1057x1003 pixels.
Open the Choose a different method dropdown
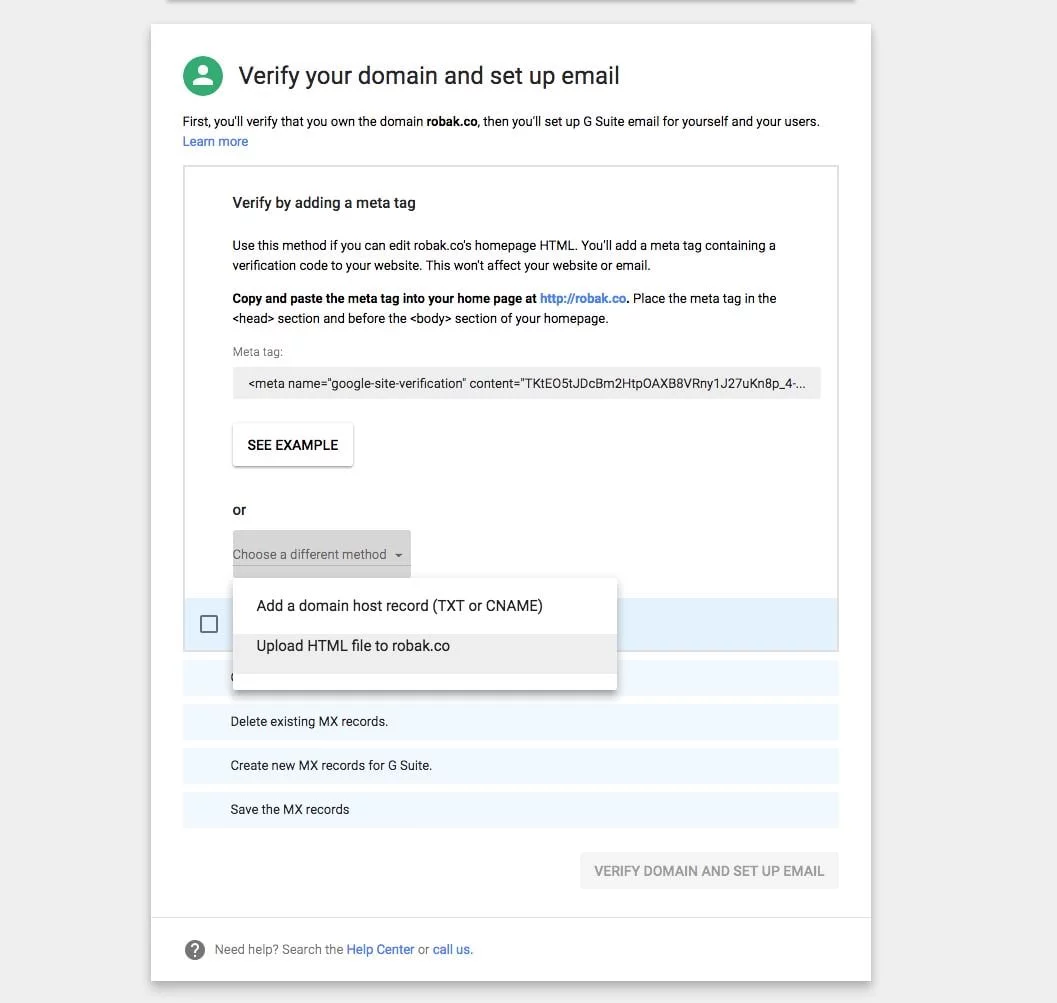click(x=310, y=554)
